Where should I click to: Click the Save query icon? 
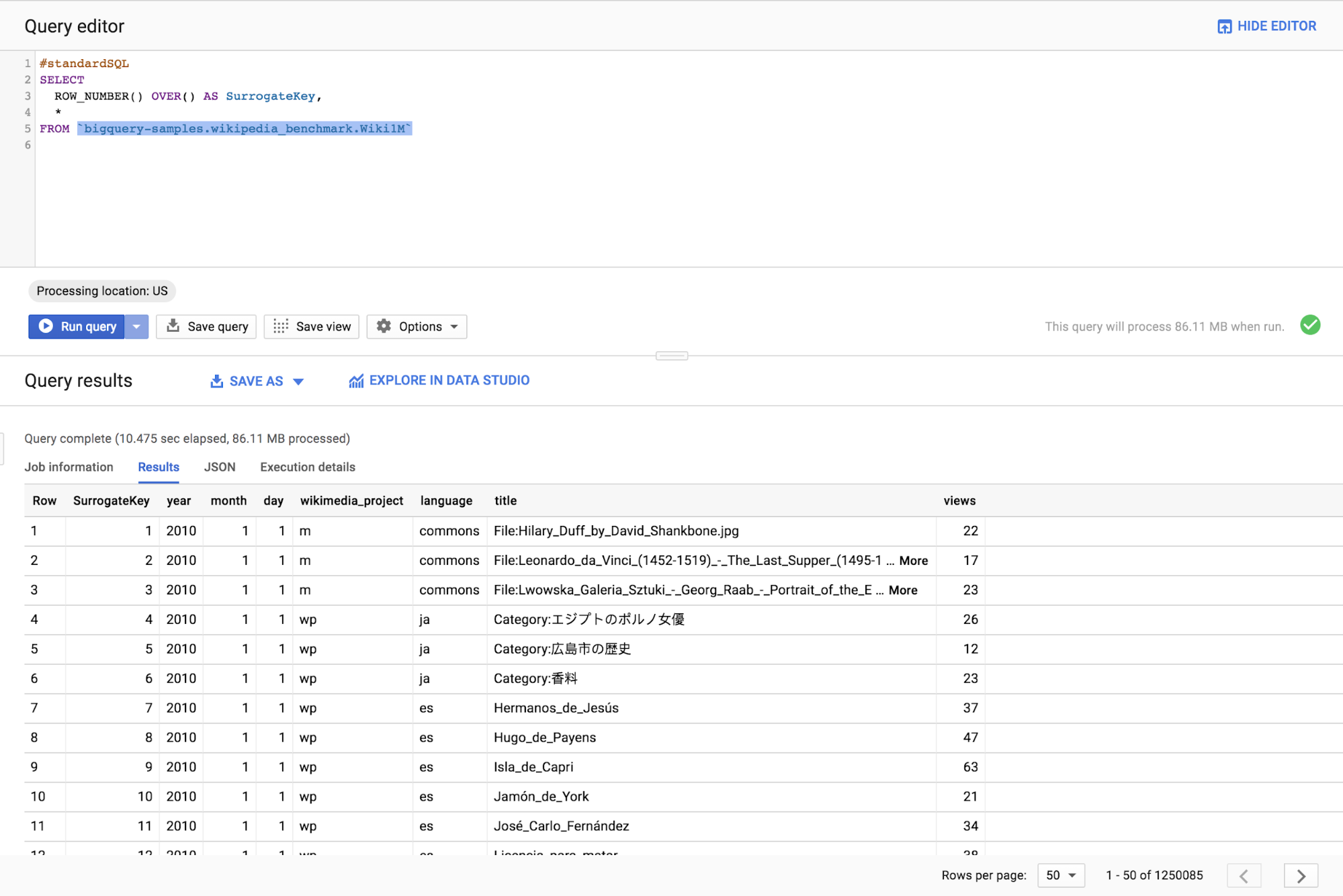pyautogui.click(x=175, y=326)
